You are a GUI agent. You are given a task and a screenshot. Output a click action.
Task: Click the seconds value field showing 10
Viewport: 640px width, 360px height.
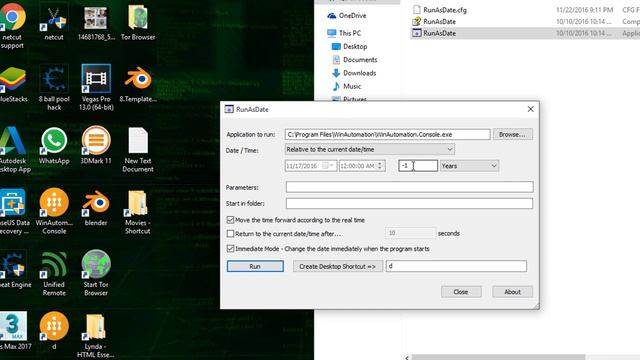click(410, 233)
